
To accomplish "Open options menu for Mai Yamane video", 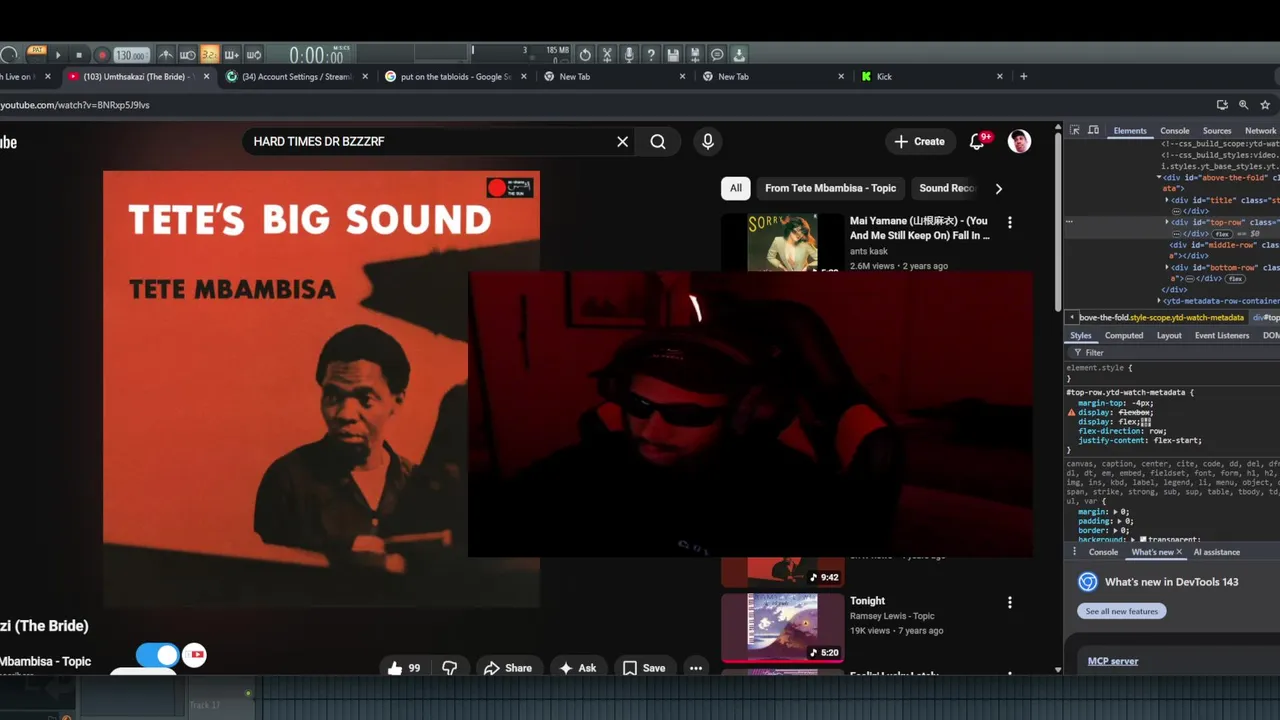I will [1009, 222].
